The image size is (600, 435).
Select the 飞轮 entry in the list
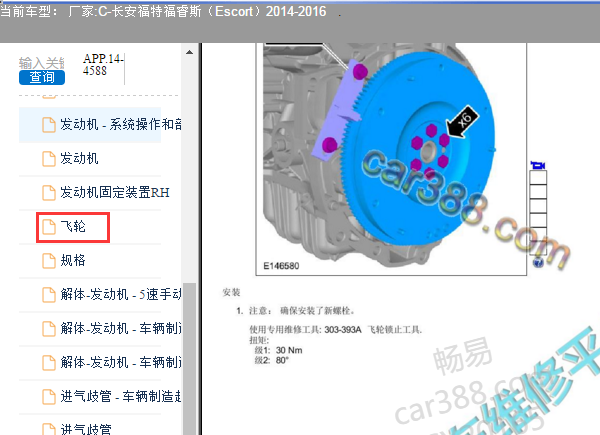click(73, 227)
